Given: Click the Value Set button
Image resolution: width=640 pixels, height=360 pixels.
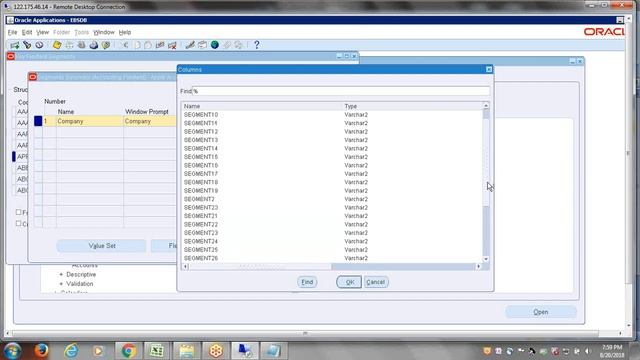Looking at the screenshot, I should pyautogui.click(x=102, y=246).
